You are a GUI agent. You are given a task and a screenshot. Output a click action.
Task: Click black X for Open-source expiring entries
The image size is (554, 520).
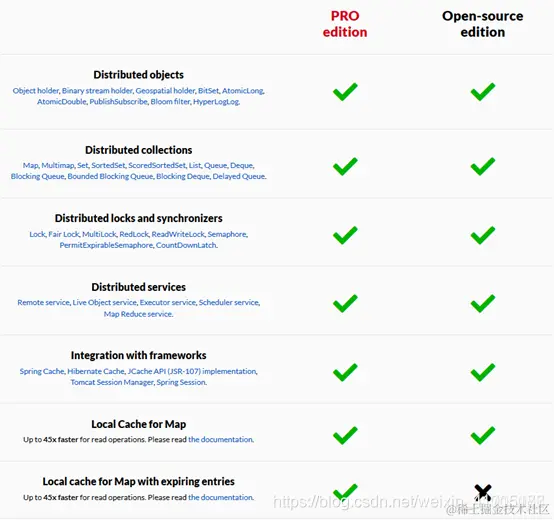pyautogui.click(x=483, y=492)
